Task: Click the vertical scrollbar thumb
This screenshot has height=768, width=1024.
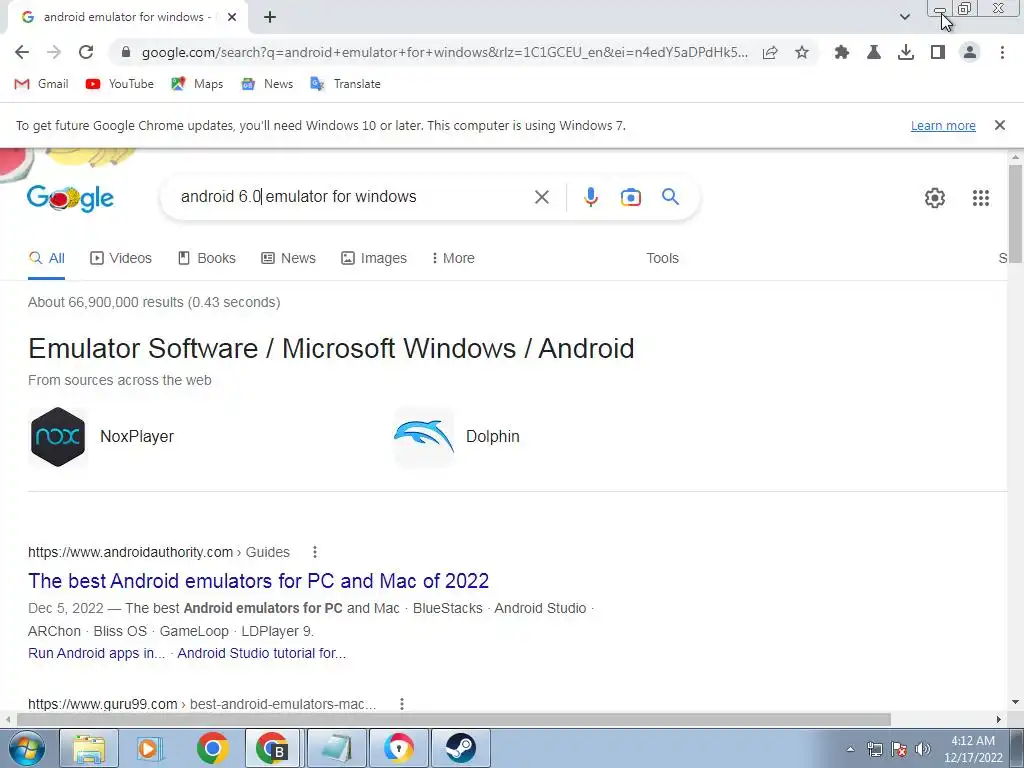Action: (1016, 214)
